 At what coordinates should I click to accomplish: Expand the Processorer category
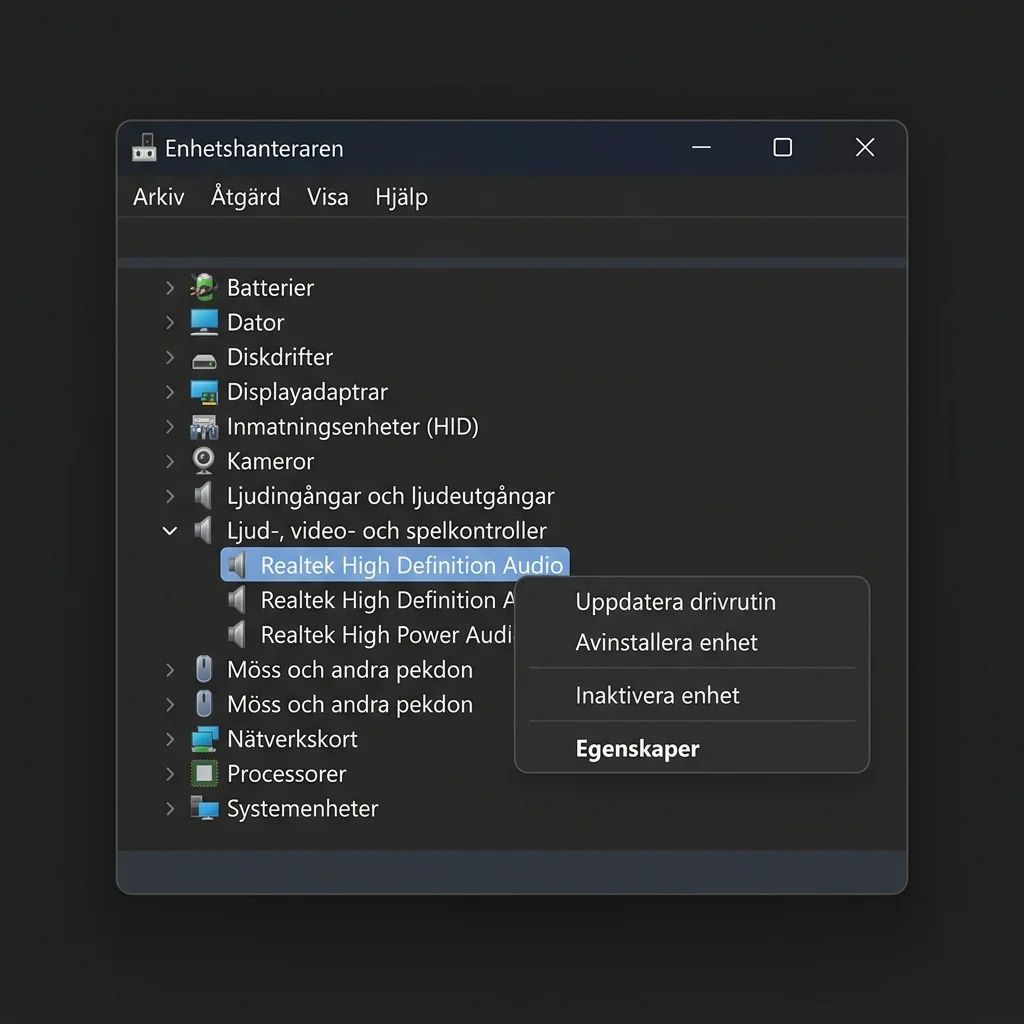coord(170,773)
